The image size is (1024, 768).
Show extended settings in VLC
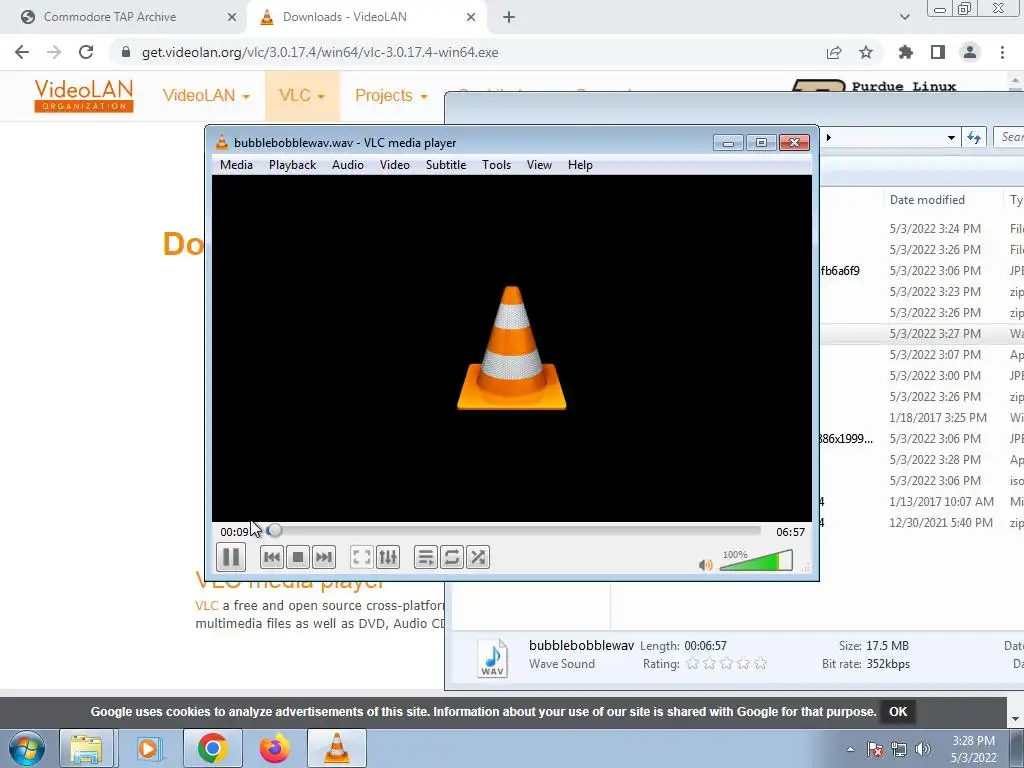(x=388, y=557)
